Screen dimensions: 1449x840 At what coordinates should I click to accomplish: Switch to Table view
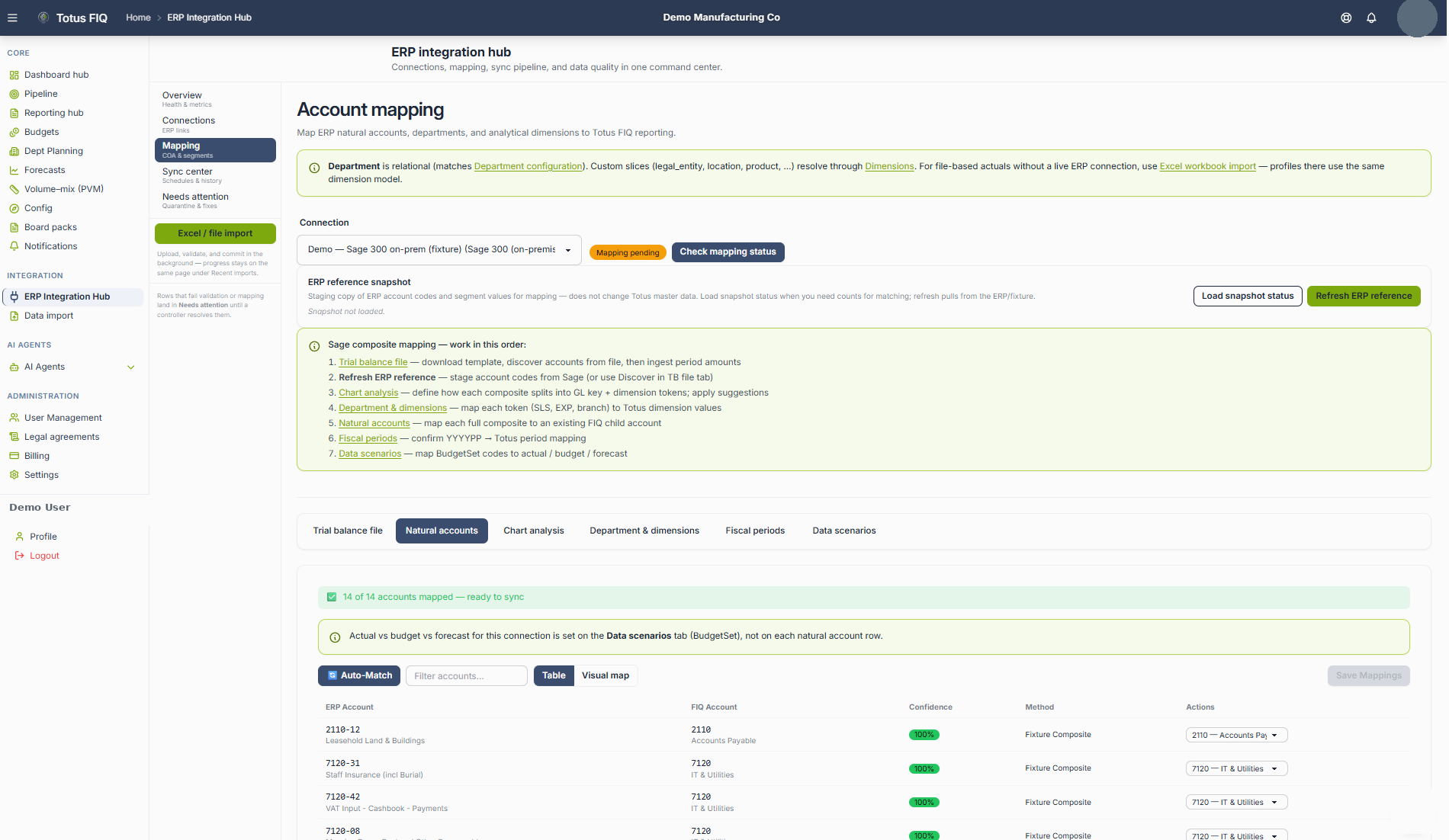(x=554, y=675)
